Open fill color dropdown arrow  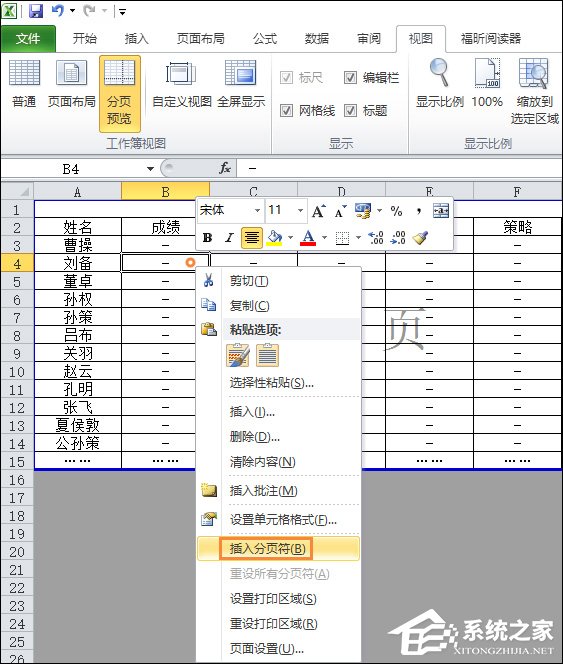coord(291,238)
